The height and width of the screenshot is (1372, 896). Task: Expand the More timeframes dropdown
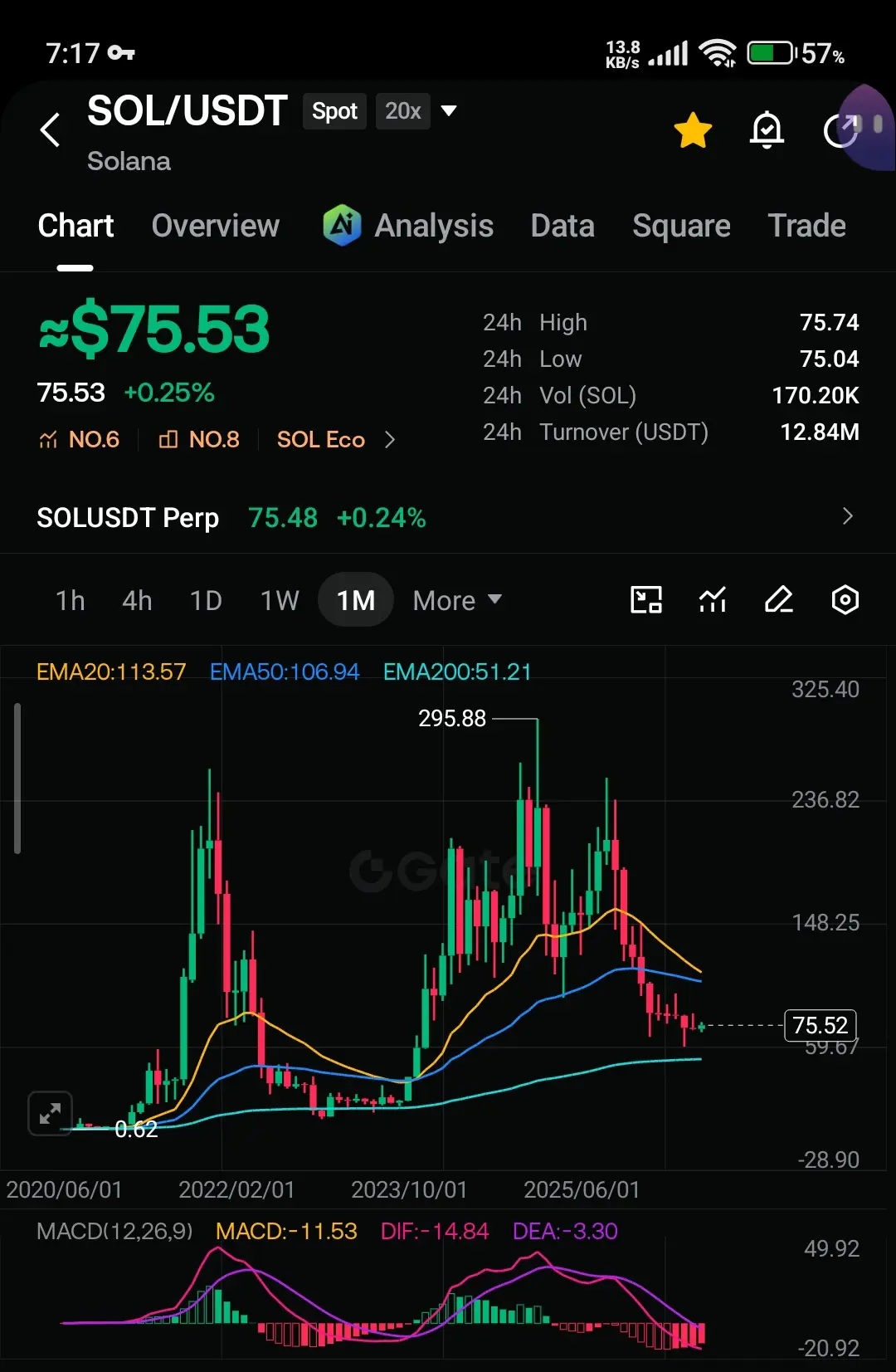point(457,600)
